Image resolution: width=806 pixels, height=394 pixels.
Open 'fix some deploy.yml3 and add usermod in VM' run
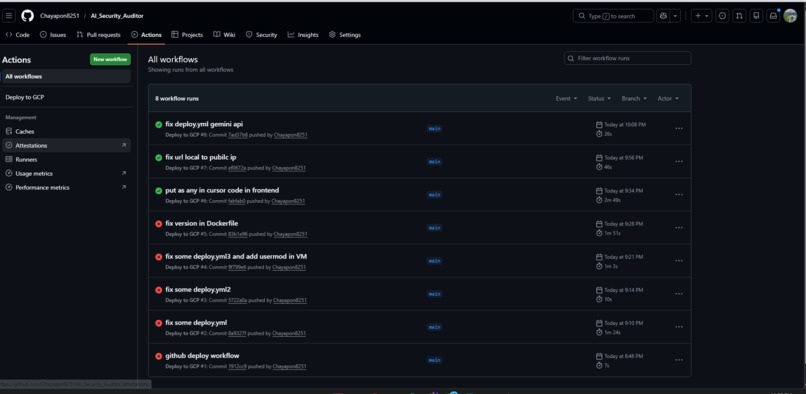(x=236, y=256)
